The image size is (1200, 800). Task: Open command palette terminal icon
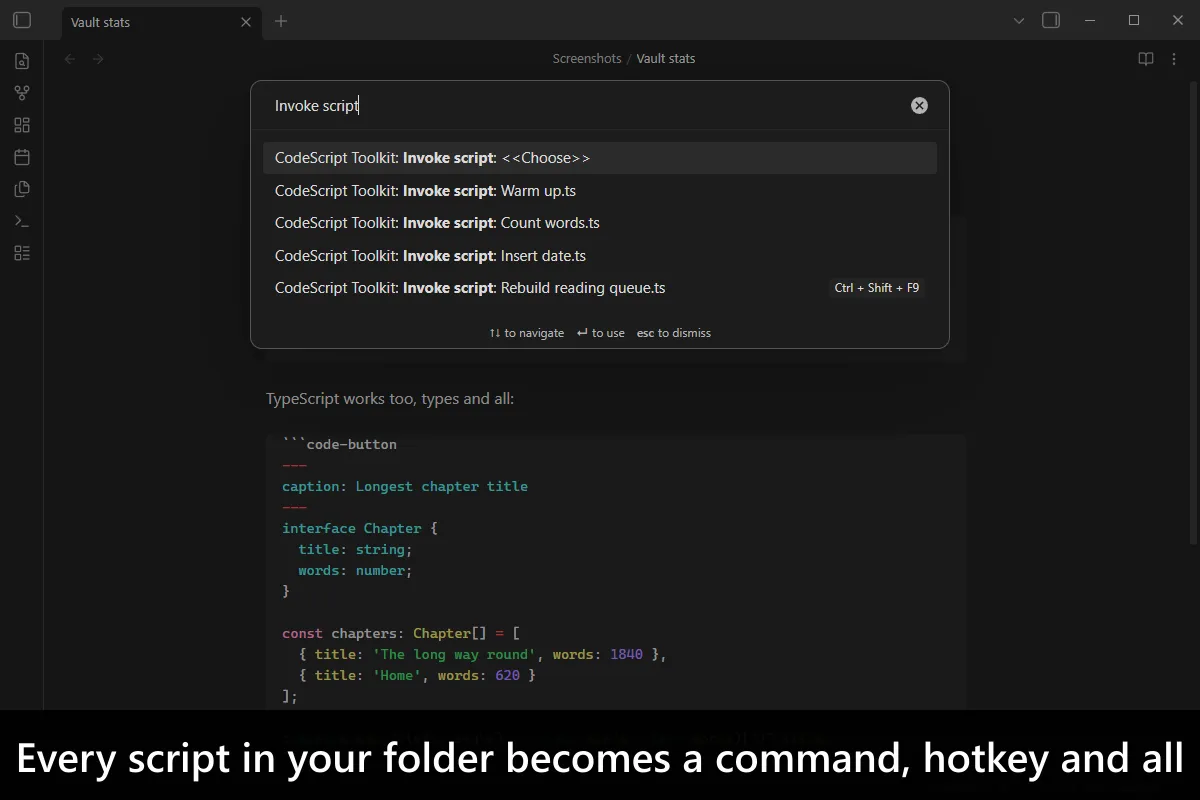pos(22,221)
